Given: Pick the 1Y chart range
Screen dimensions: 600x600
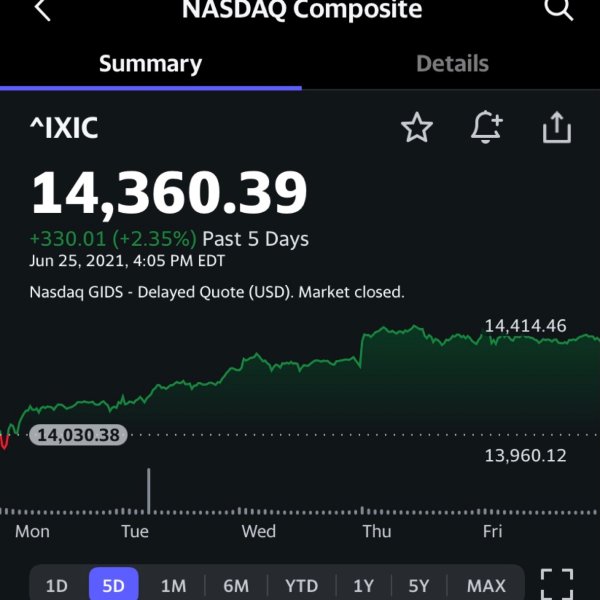Looking at the screenshot, I should coord(363,586).
